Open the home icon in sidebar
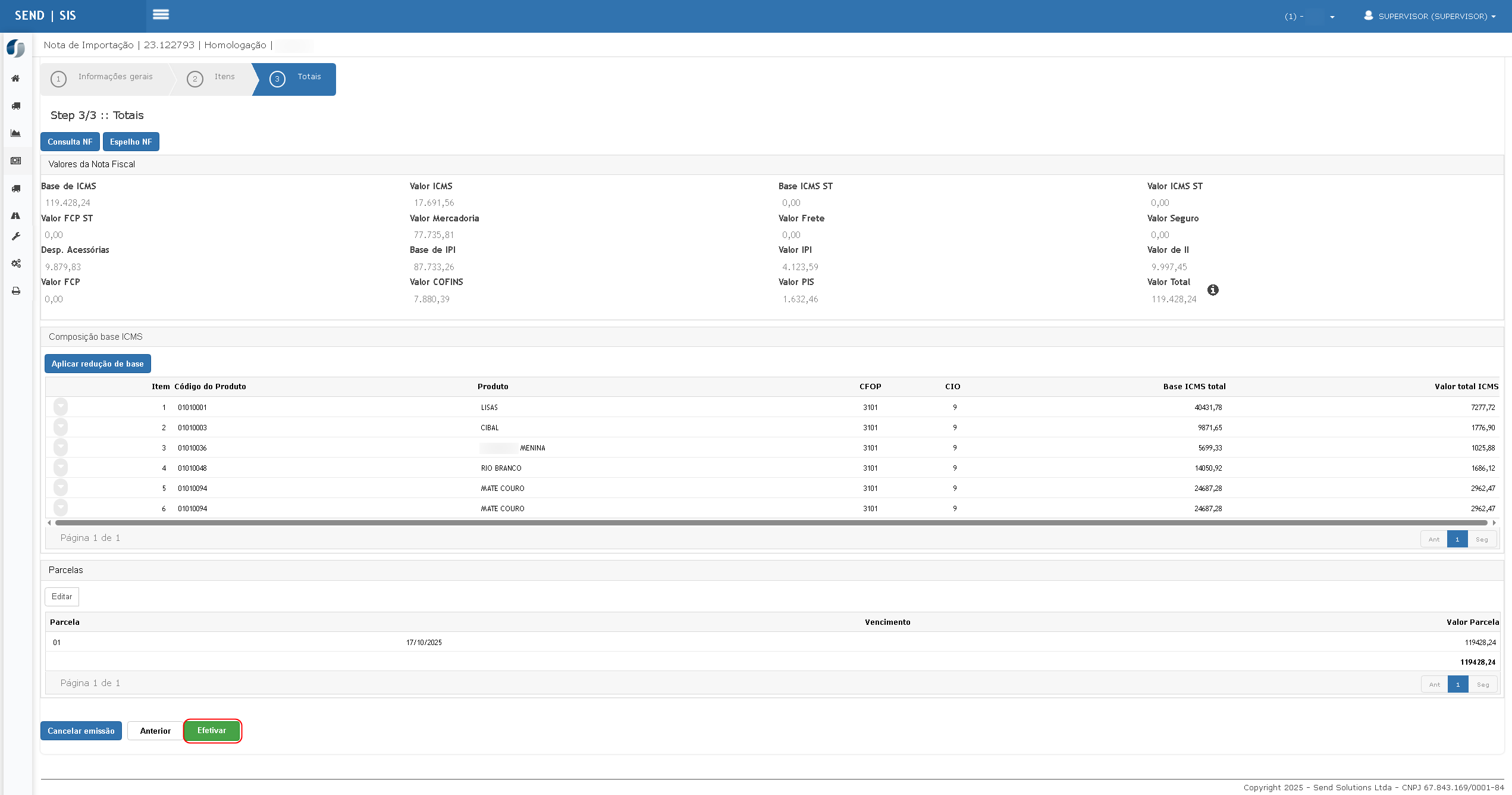 pyautogui.click(x=16, y=79)
